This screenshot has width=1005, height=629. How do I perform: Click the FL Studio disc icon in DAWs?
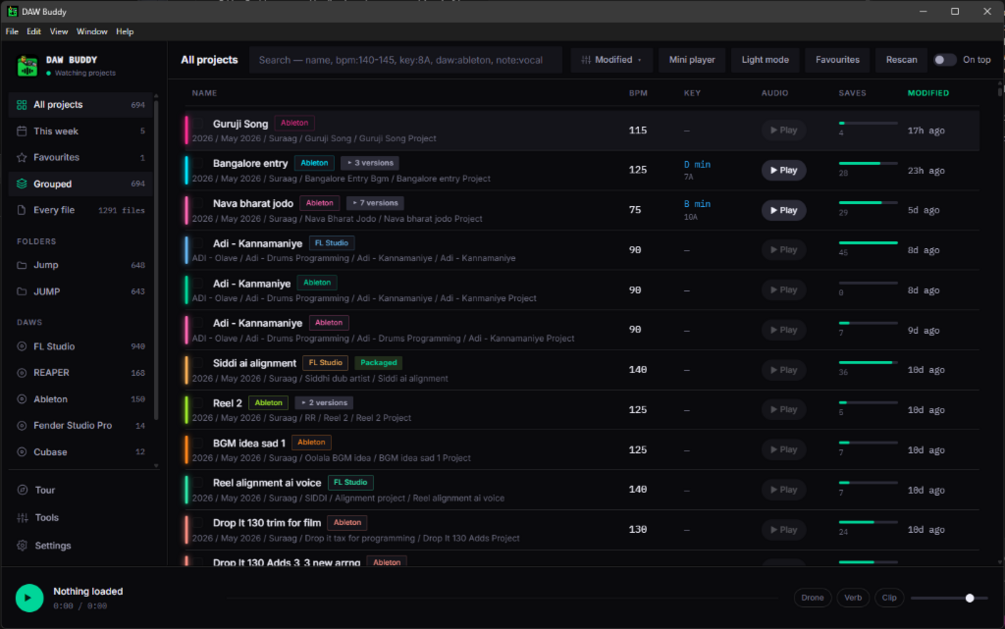coord(22,346)
